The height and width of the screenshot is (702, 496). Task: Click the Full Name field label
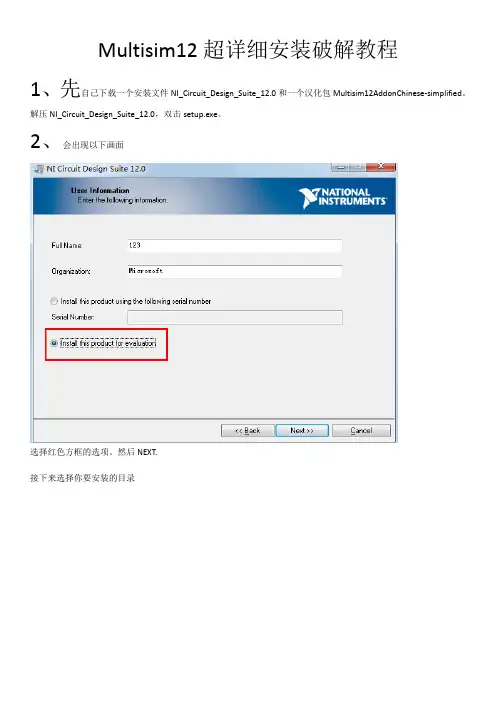point(66,245)
